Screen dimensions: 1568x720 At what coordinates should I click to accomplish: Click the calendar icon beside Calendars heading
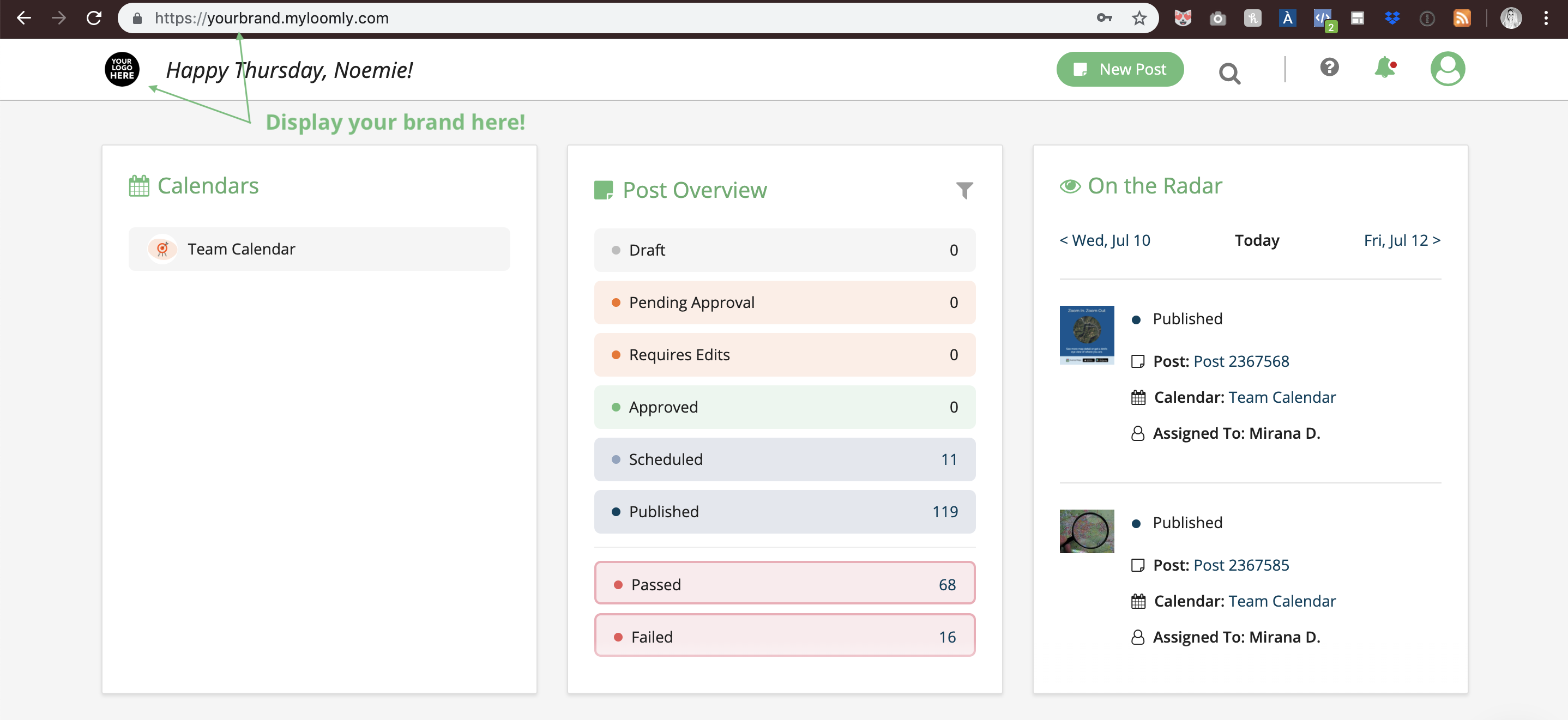click(139, 185)
